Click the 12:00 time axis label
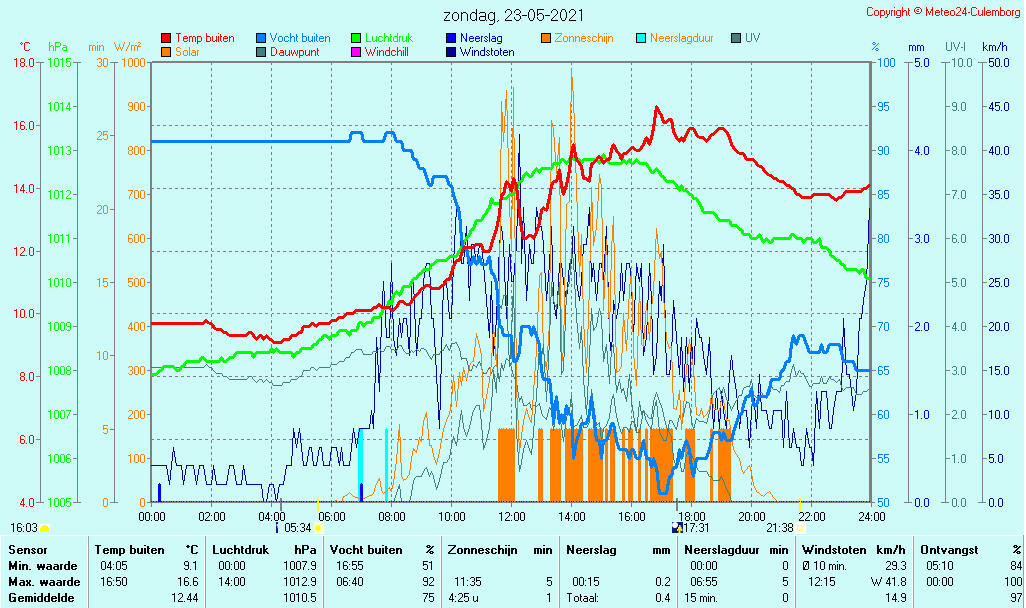 coord(511,516)
